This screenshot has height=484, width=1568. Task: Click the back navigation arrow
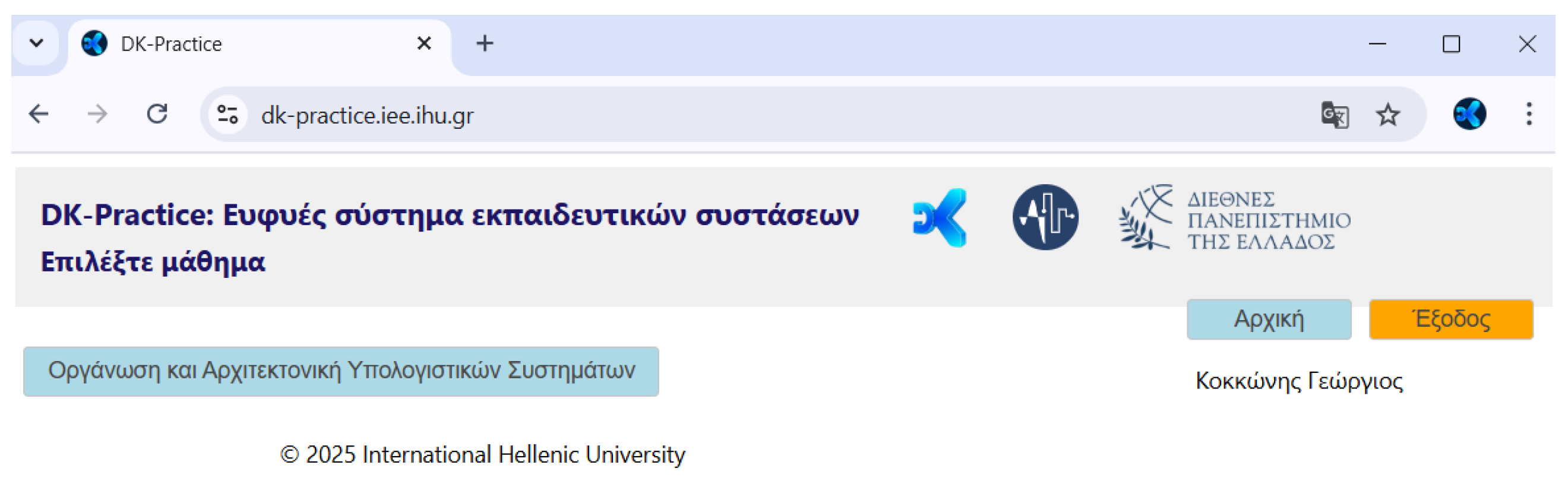click(x=39, y=115)
